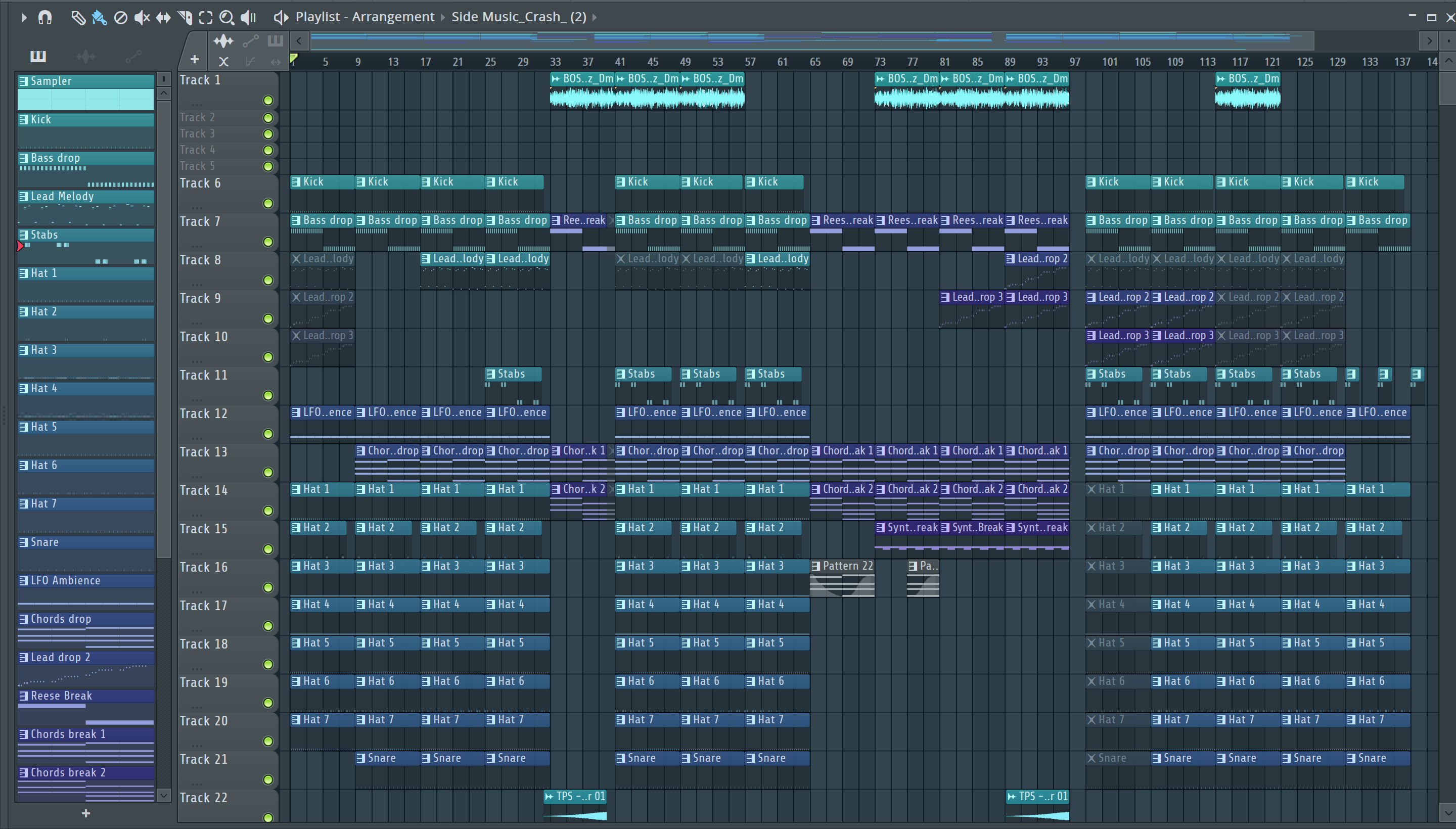Mute Track 3 with green light

[x=267, y=134]
